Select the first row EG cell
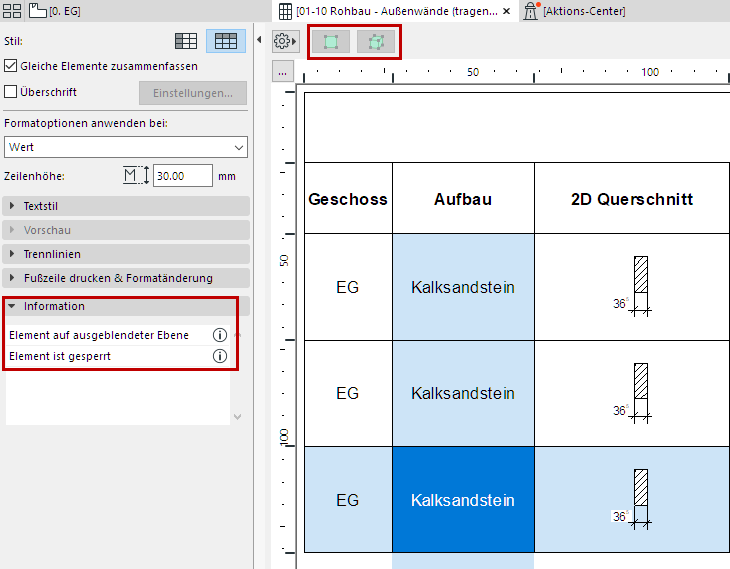Image resolution: width=730 pixels, height=569 pixels. point(348,287)
